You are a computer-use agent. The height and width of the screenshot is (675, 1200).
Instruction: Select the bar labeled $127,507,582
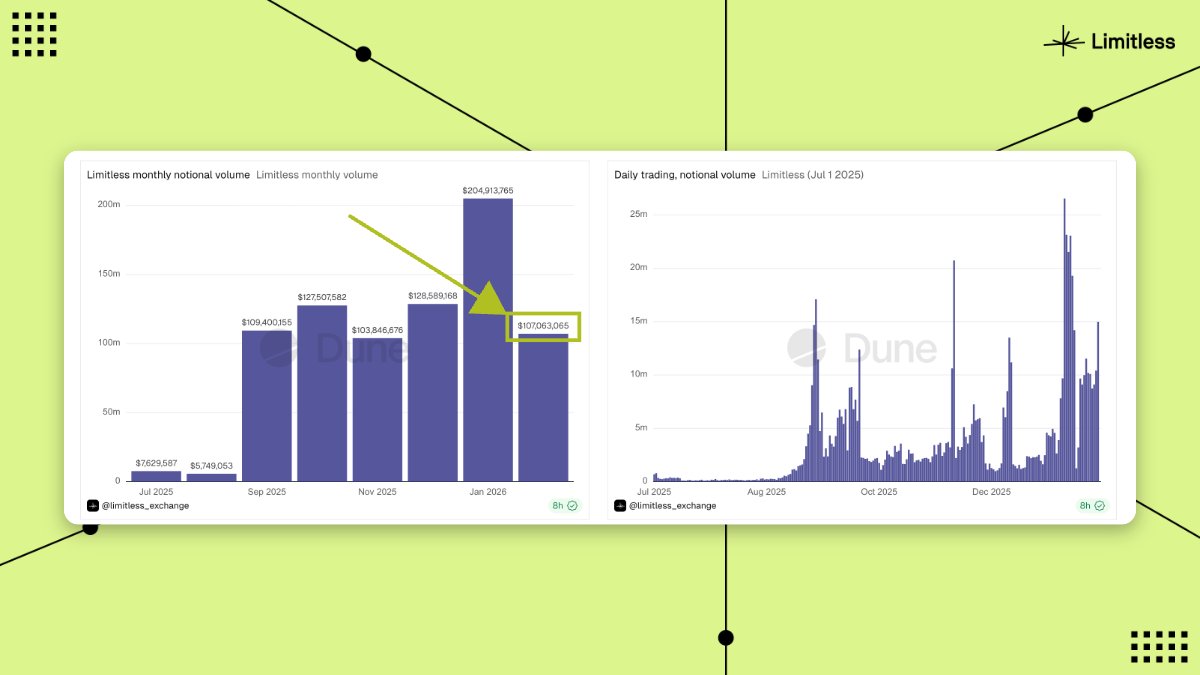(322, 393)
